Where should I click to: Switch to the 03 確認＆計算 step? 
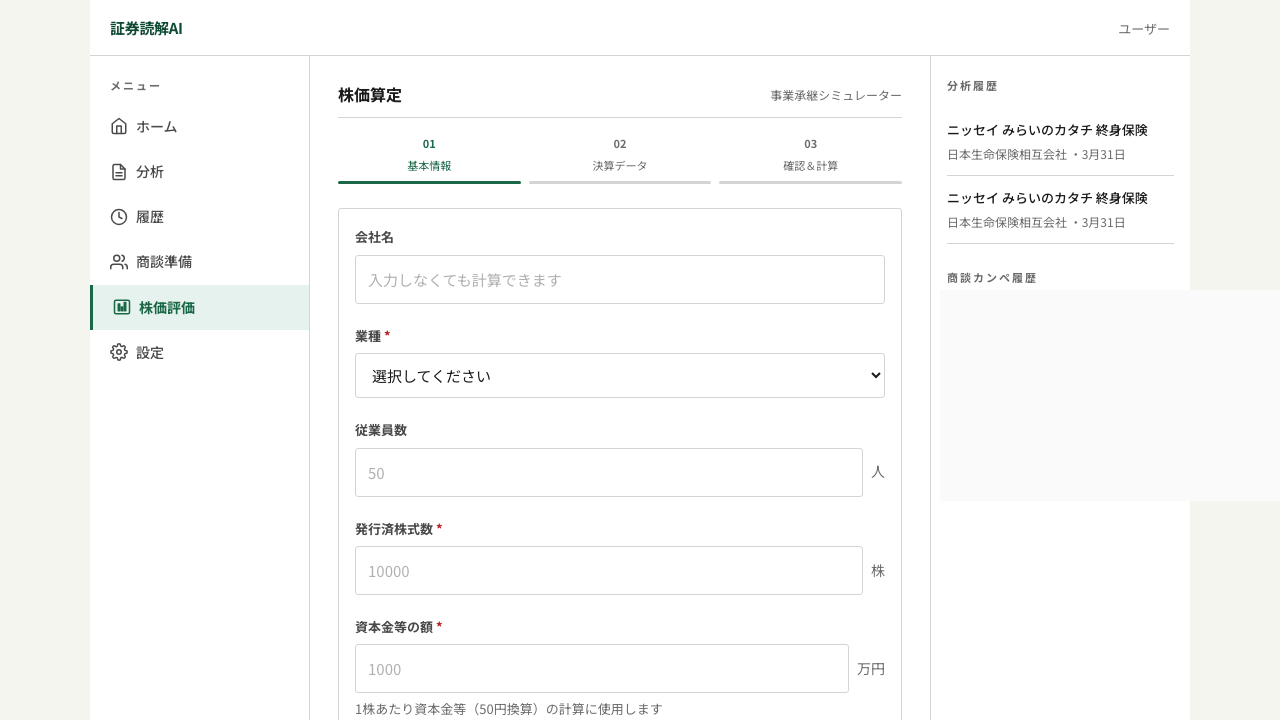(x=810, y=155)
